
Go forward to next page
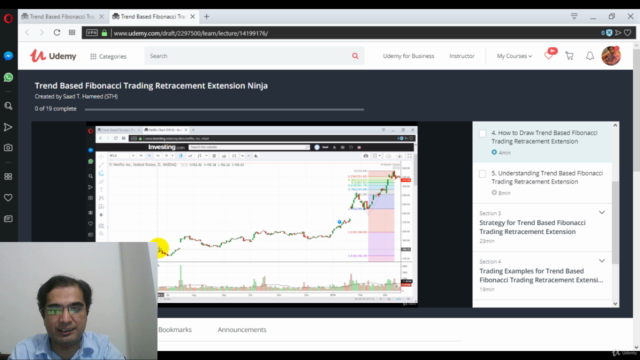click(42, 33)
